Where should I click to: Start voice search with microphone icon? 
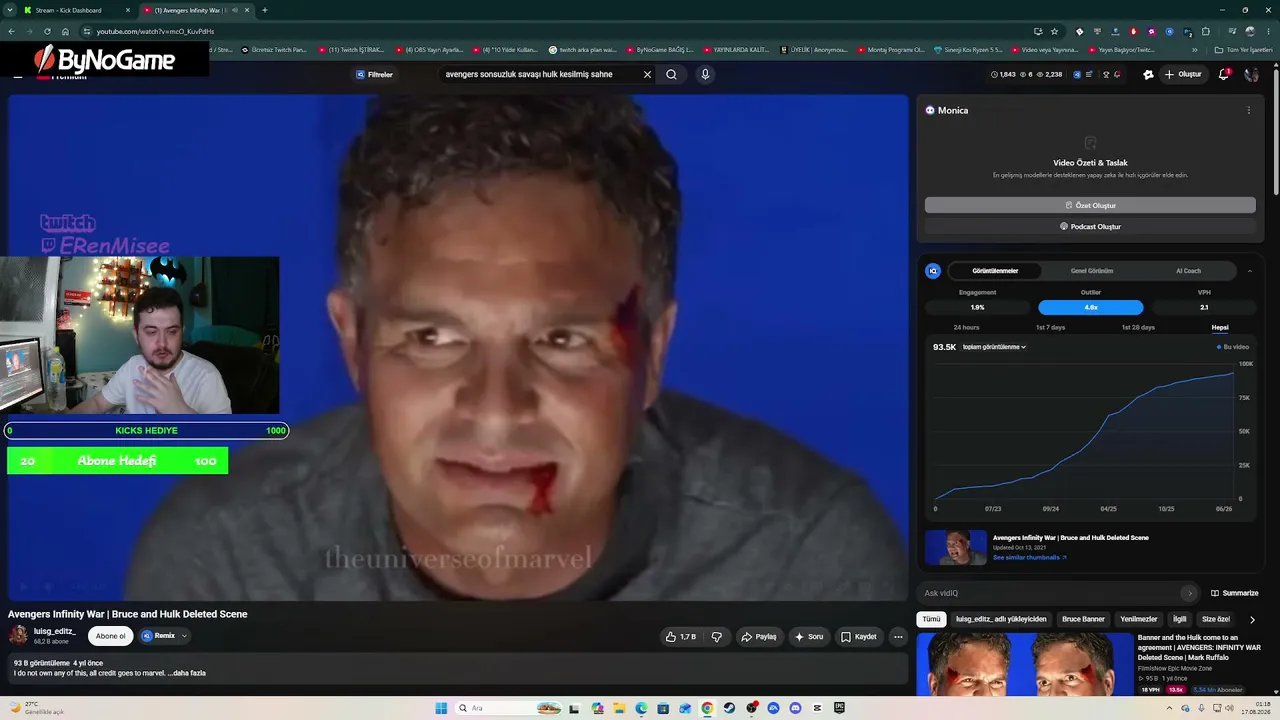(705, 74)
